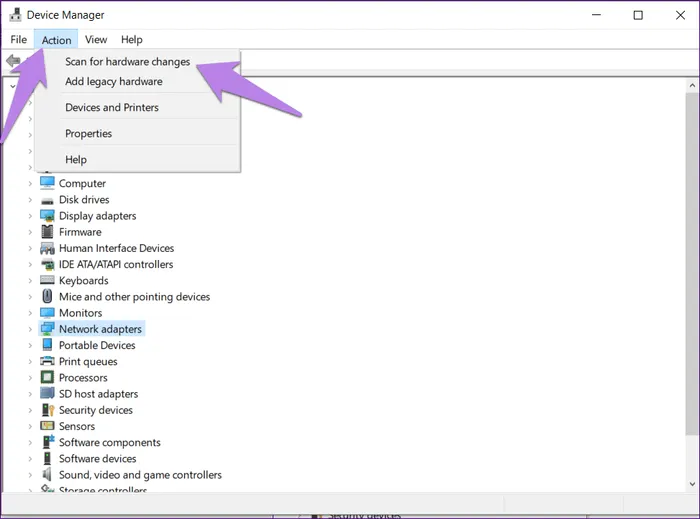Open Devices and Printers menu entry
This screenshot has width=700, height=519.
(x=112, y=108)
